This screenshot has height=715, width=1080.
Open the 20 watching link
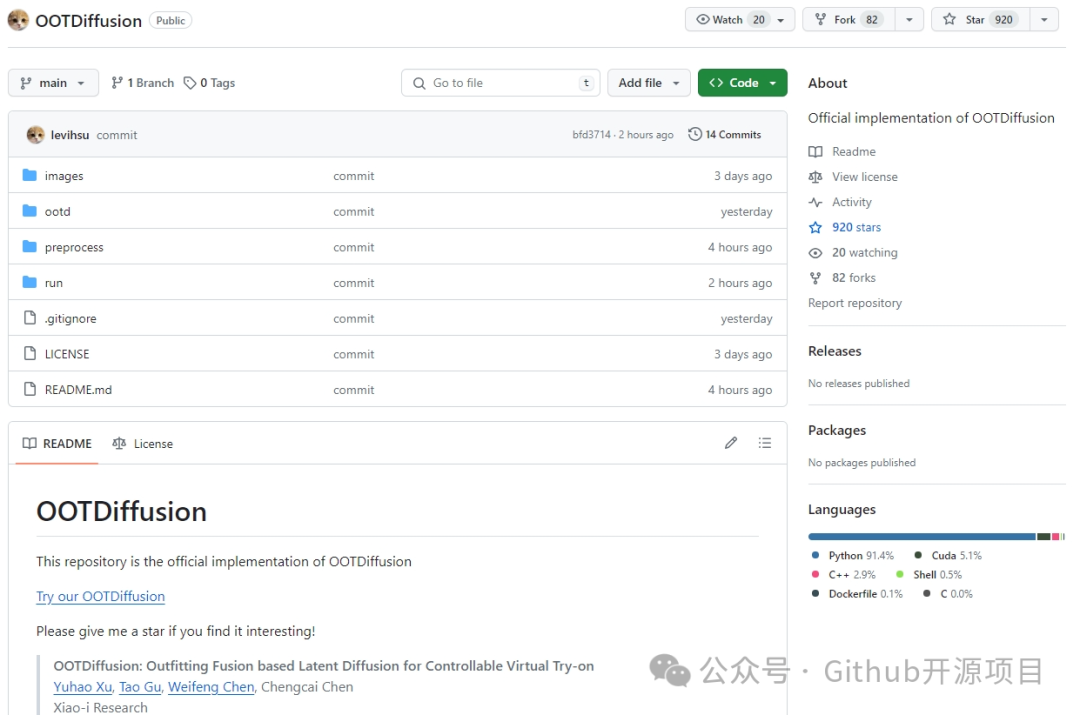coord(864,253)
